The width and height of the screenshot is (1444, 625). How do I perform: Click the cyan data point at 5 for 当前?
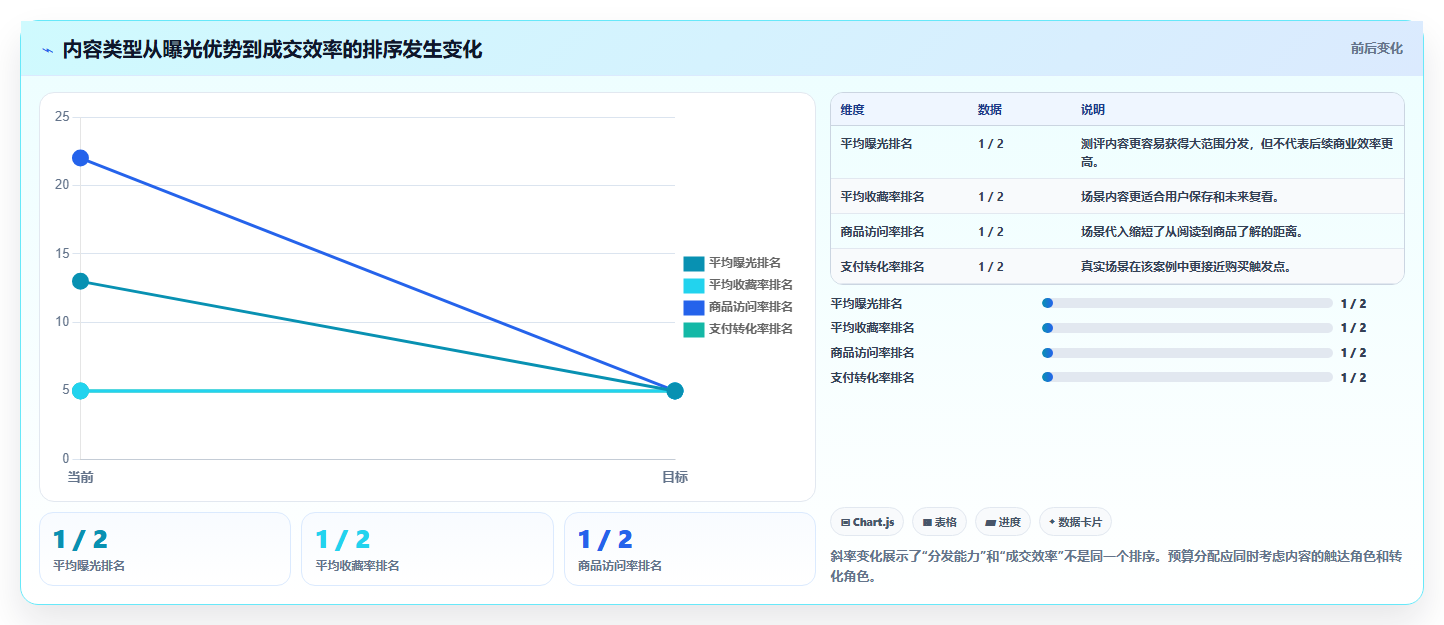tap(80, 390)
